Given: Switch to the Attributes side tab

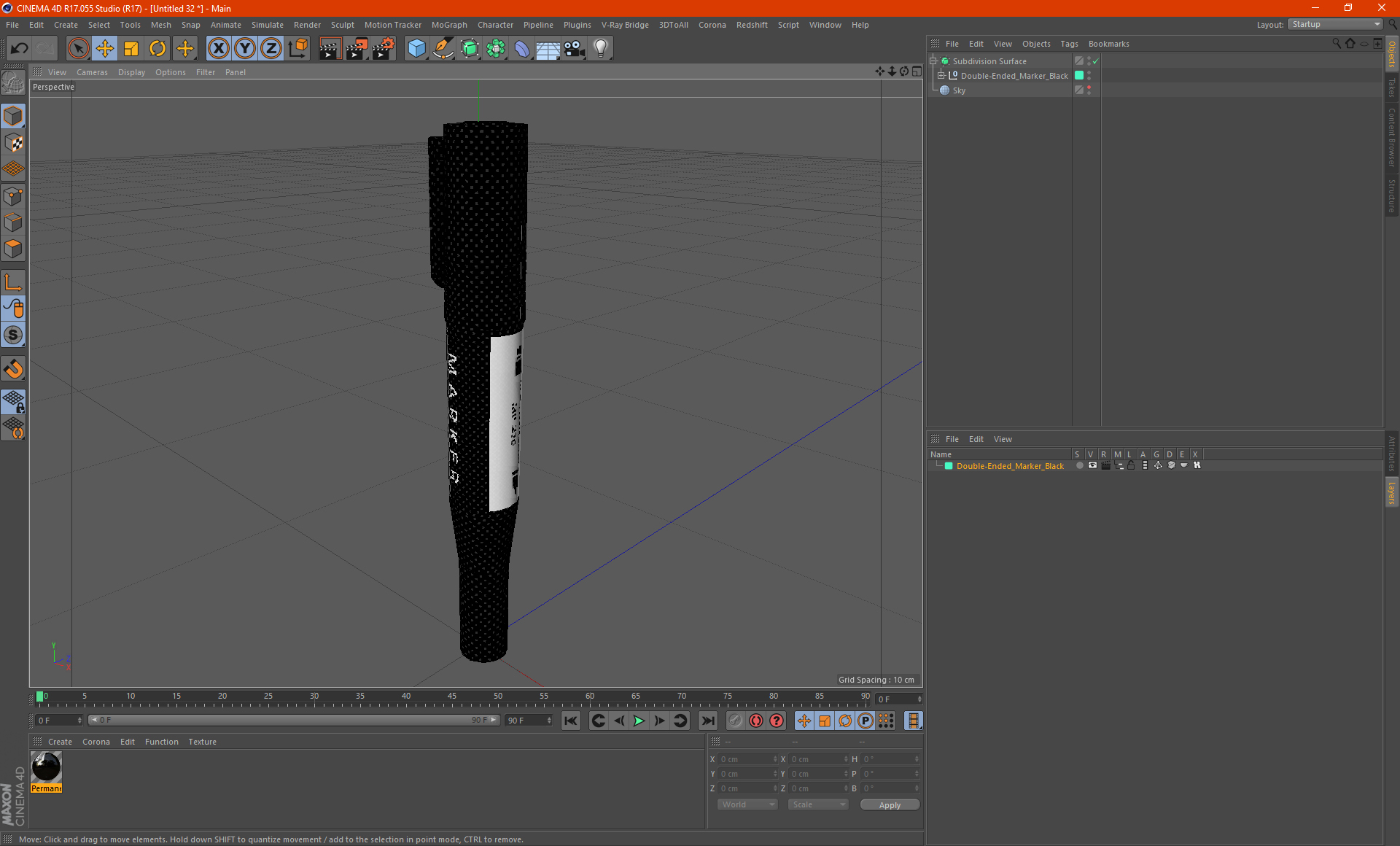Looking at the screenshot, I should pos(1392,454).
